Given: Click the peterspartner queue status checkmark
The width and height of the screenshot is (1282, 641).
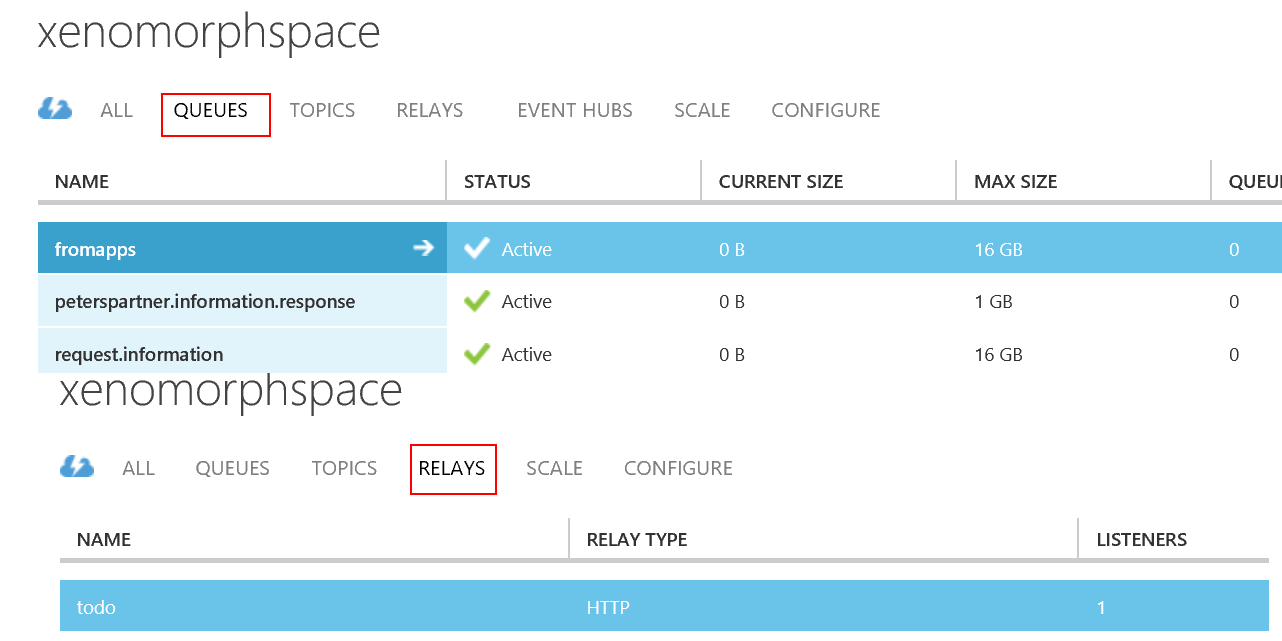Looking at the screenshot, I should click(x=478, y=301).
